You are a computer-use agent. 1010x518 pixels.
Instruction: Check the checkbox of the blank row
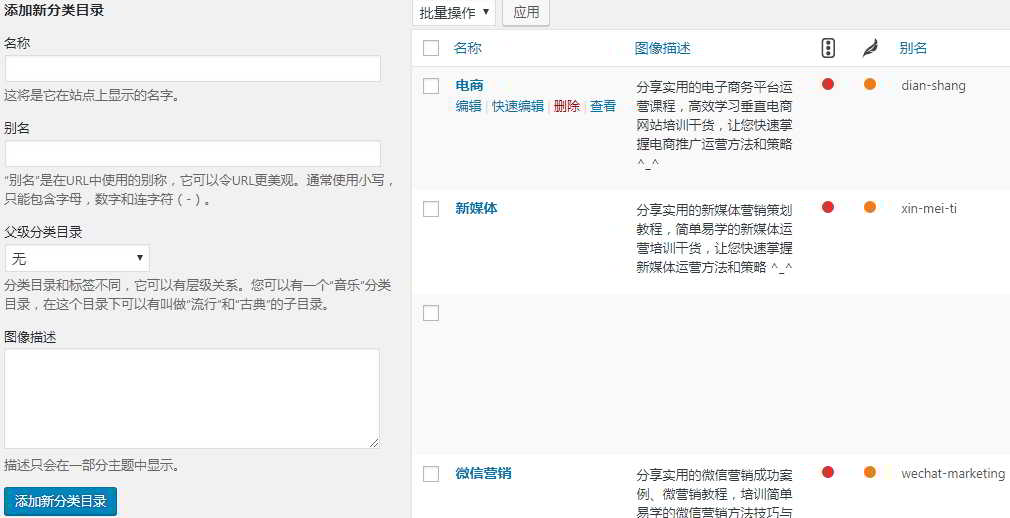tap(431, 313)
